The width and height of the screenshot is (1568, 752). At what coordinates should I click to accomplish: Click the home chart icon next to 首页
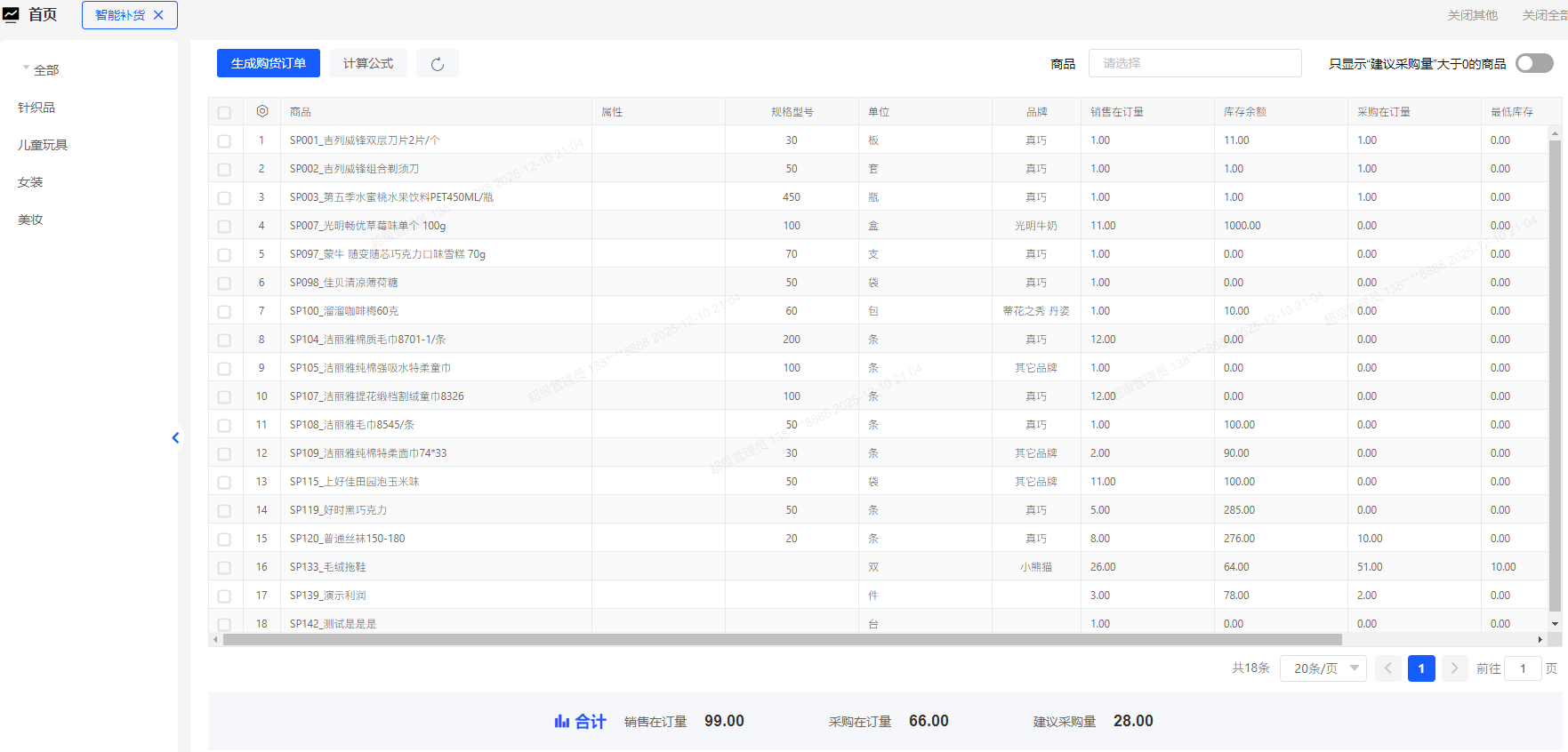(x=12, y=15)
